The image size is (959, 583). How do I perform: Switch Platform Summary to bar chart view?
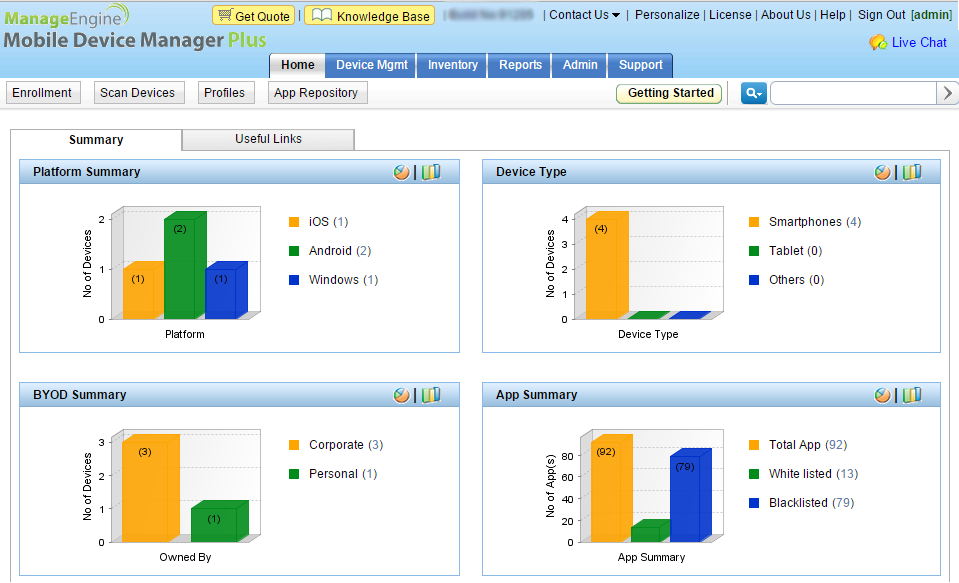tap(431, 173)
